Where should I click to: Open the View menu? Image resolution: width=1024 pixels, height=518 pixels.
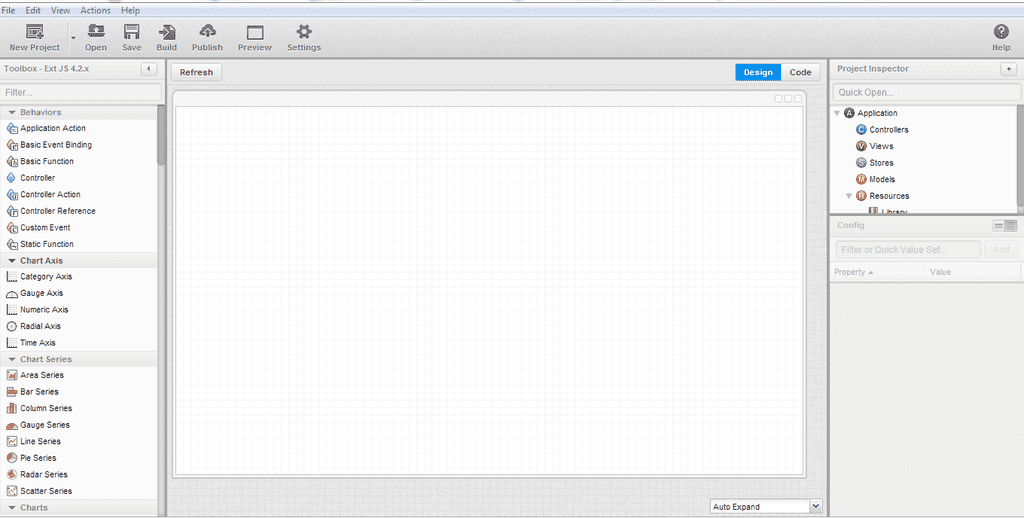[61, 10]
